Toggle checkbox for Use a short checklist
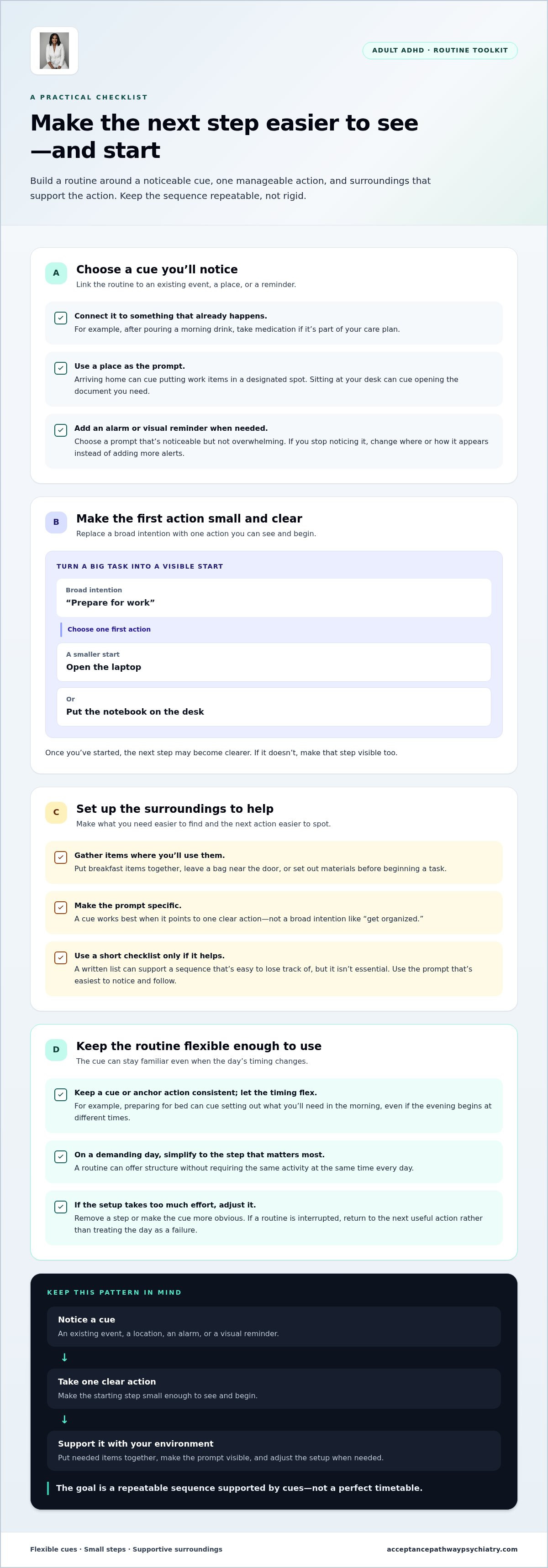The height and width of the screenshot is (1568, 548). click(x=61, y=958)
